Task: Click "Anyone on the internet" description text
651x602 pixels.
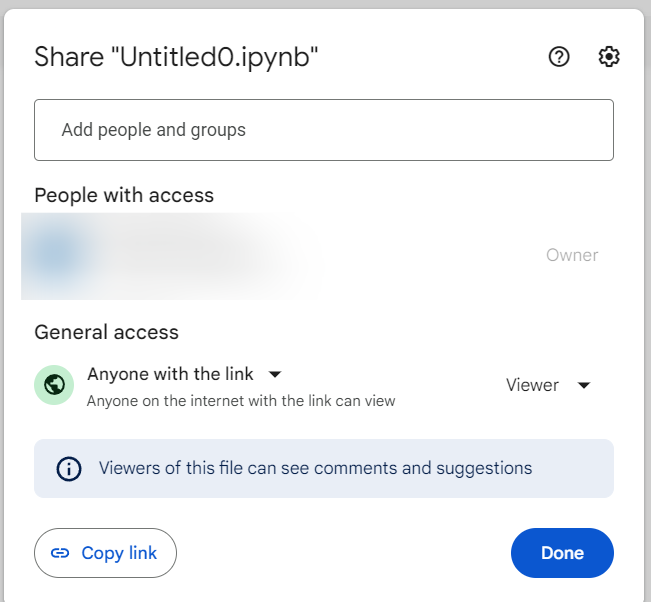Action: pyautogui.click(x=241, y=401)
